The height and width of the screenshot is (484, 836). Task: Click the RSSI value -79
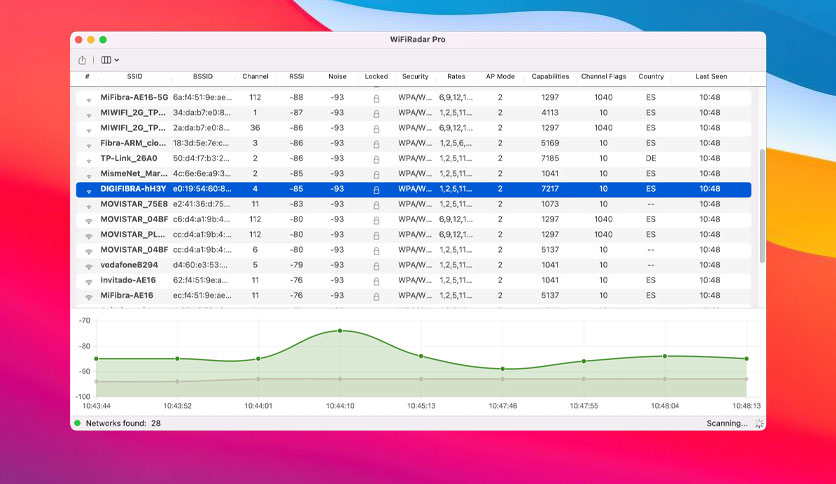click(x=296, y=265)
